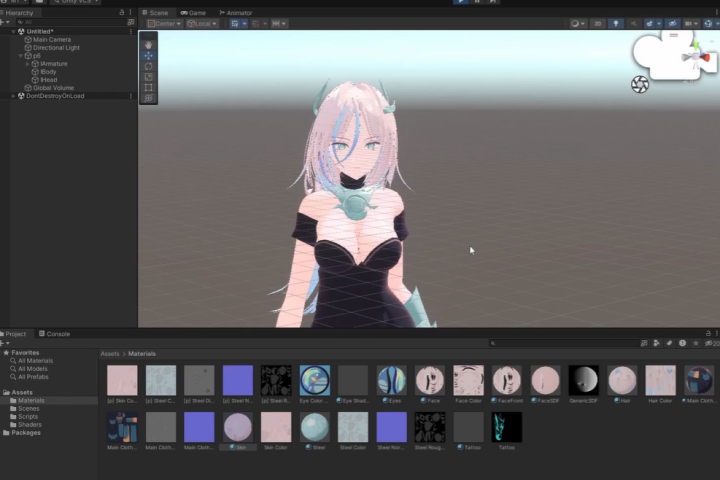Select the Rect tool
This screenshot has width=720, height=480.
point(148,87)
